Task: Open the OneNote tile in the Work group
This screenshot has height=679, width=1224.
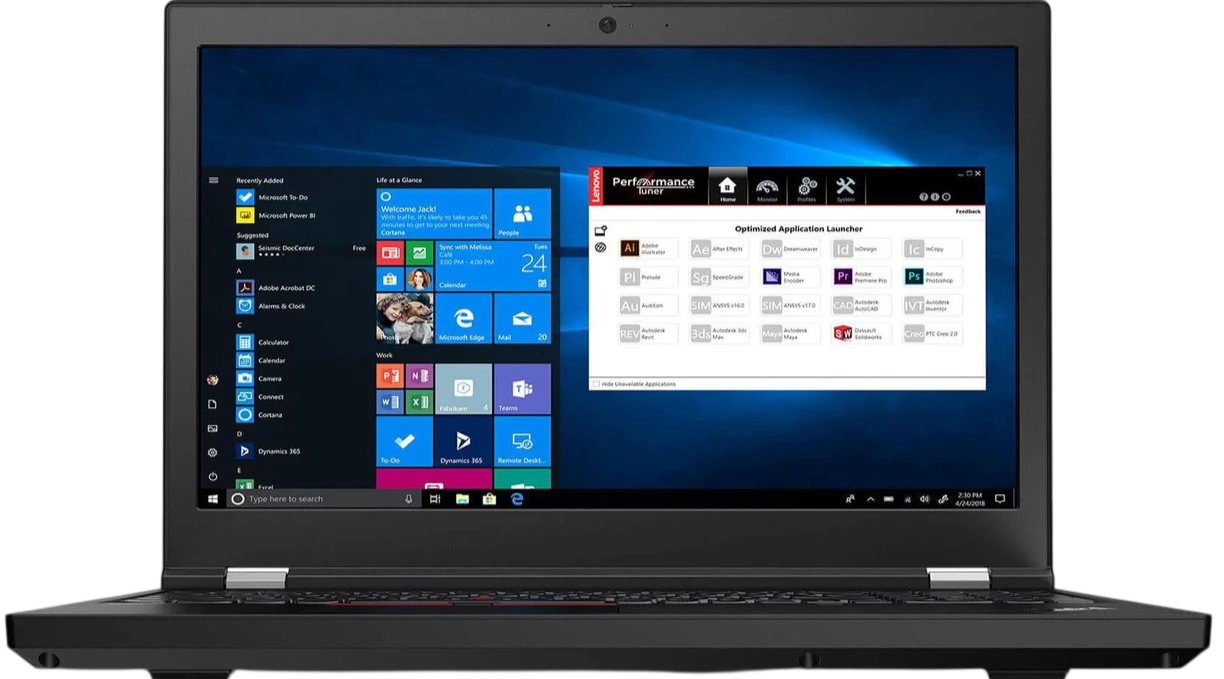Action: tap(419, 376)
